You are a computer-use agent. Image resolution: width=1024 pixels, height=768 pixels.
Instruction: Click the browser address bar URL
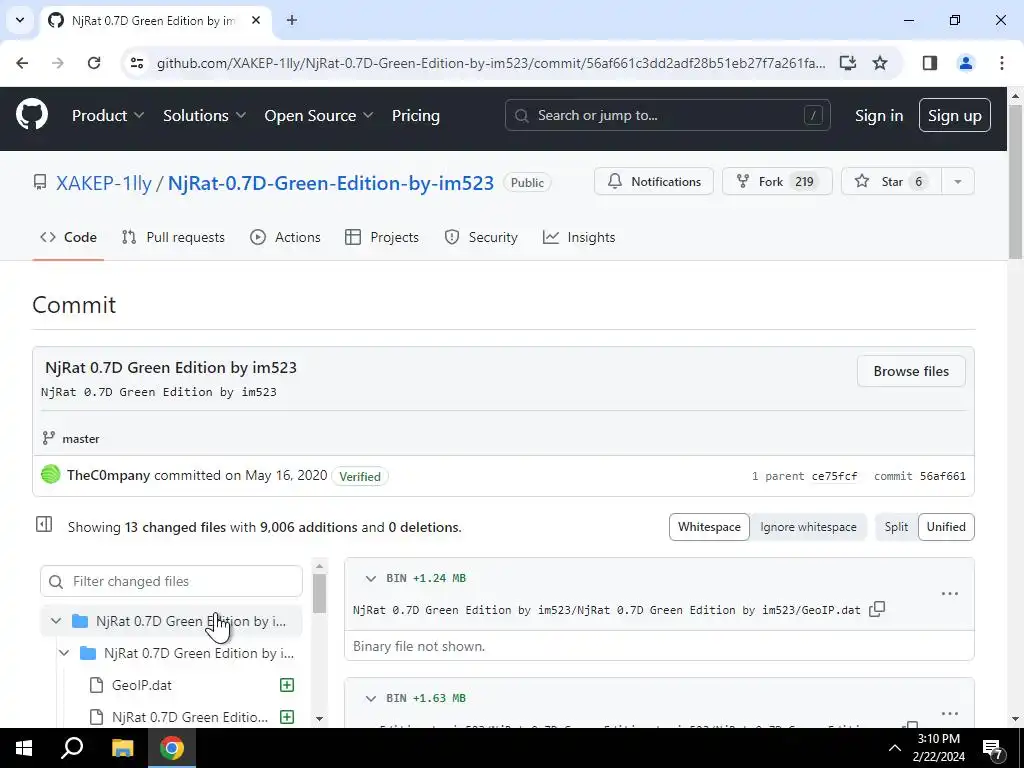[490, 63]
